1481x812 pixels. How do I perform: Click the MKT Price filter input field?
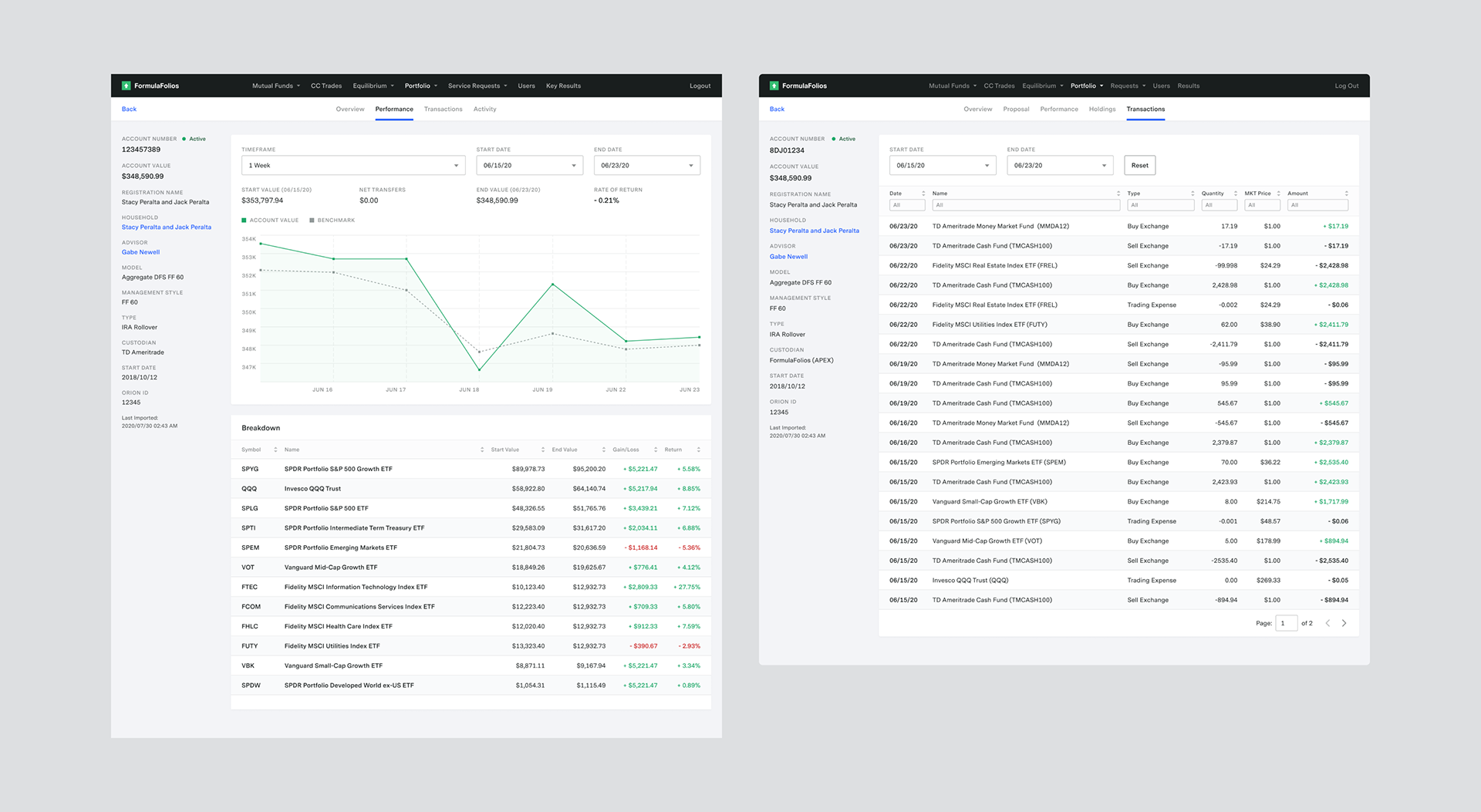(1263, 205)
